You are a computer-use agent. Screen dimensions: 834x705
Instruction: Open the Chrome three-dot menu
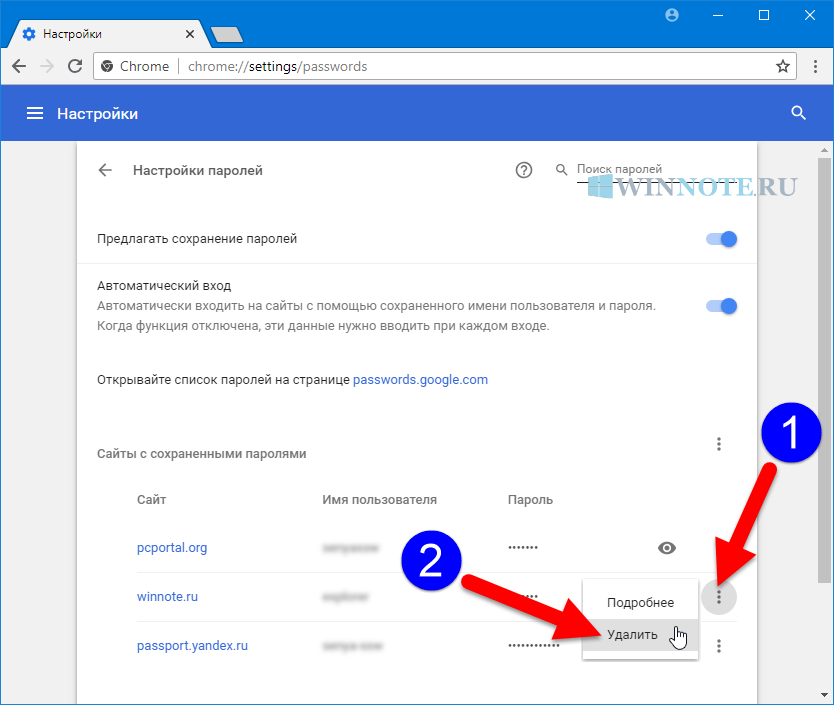[x=815, y=66]
